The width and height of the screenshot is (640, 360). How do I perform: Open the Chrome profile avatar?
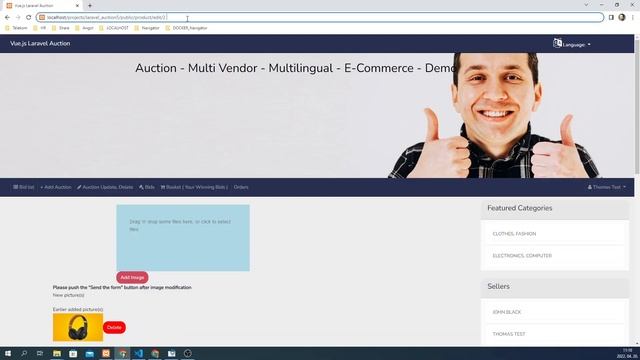point(622,18)
